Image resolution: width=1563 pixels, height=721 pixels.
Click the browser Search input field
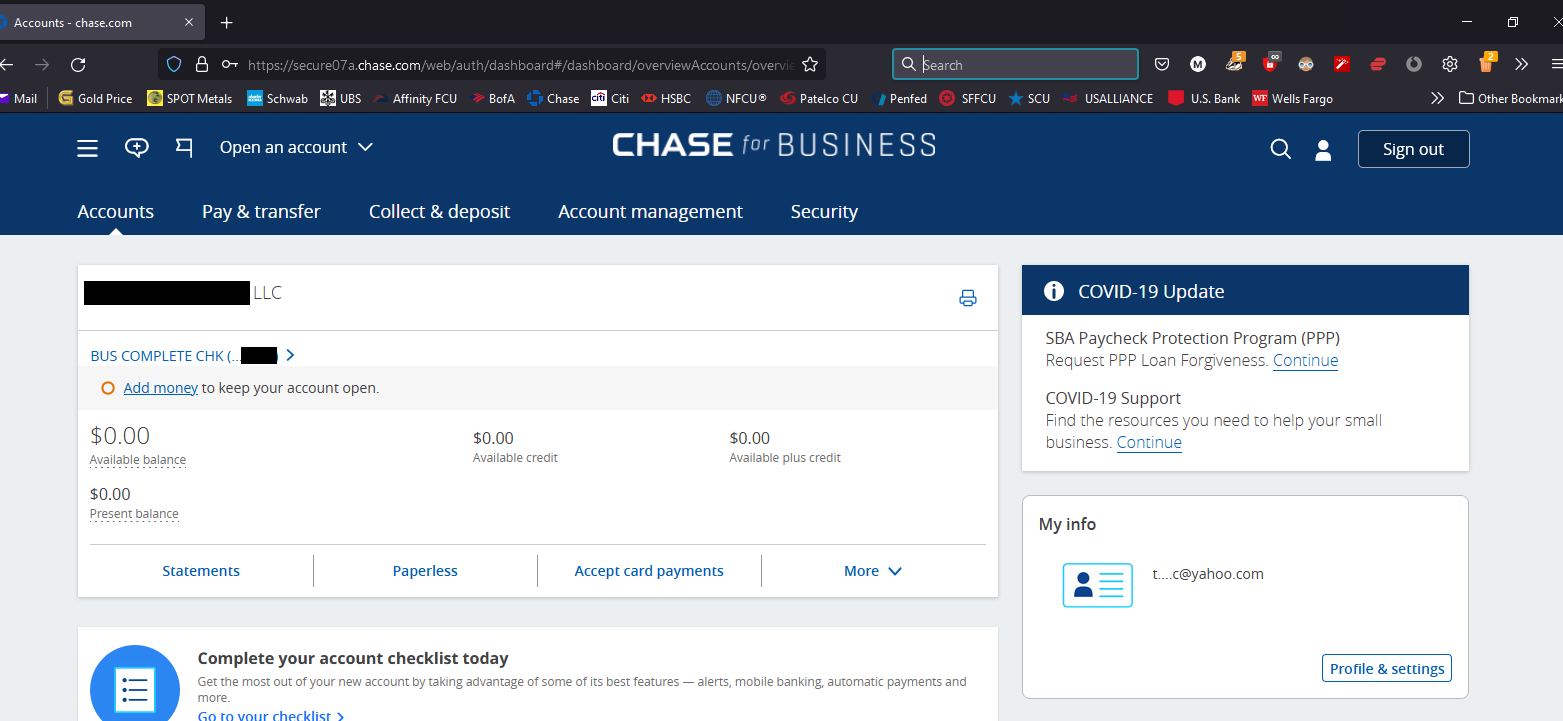[x=1025, y=65]
